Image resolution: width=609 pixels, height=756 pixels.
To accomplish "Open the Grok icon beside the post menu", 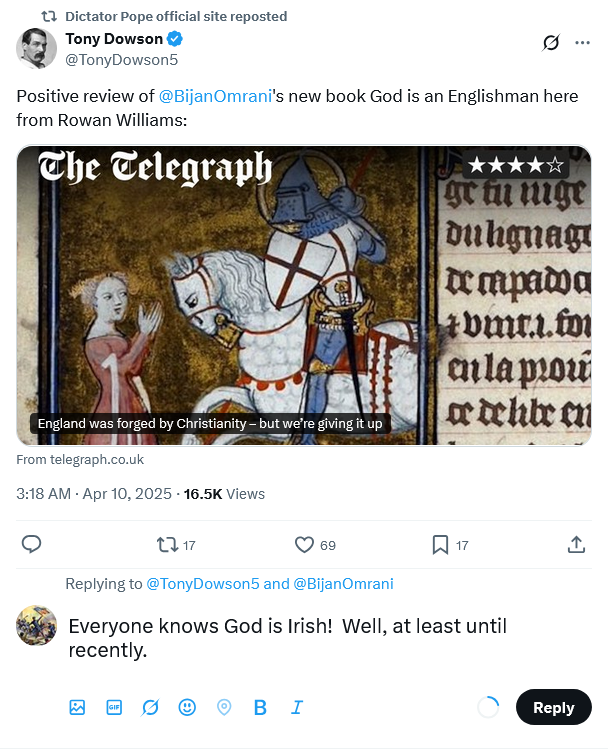I will point(550,43).
